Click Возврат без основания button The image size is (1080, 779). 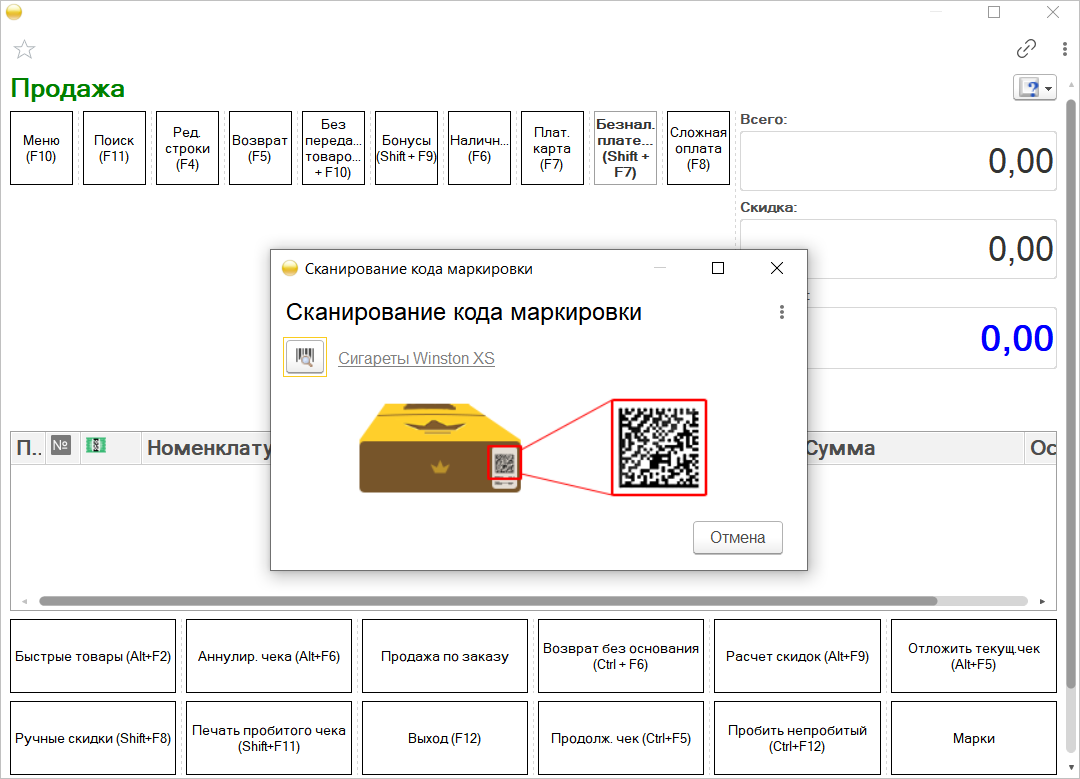(x=621, y=656)
